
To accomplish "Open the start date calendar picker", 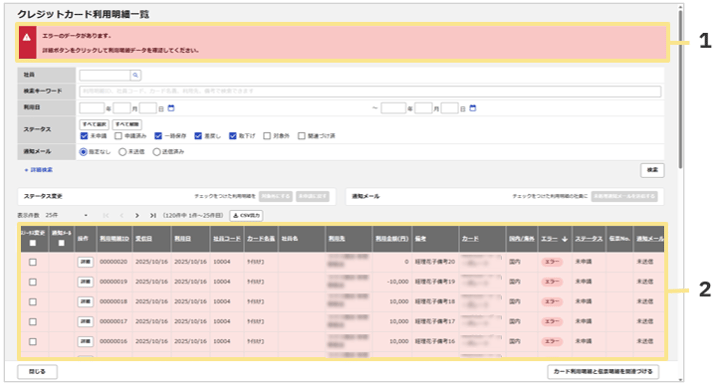I will 171,108.
